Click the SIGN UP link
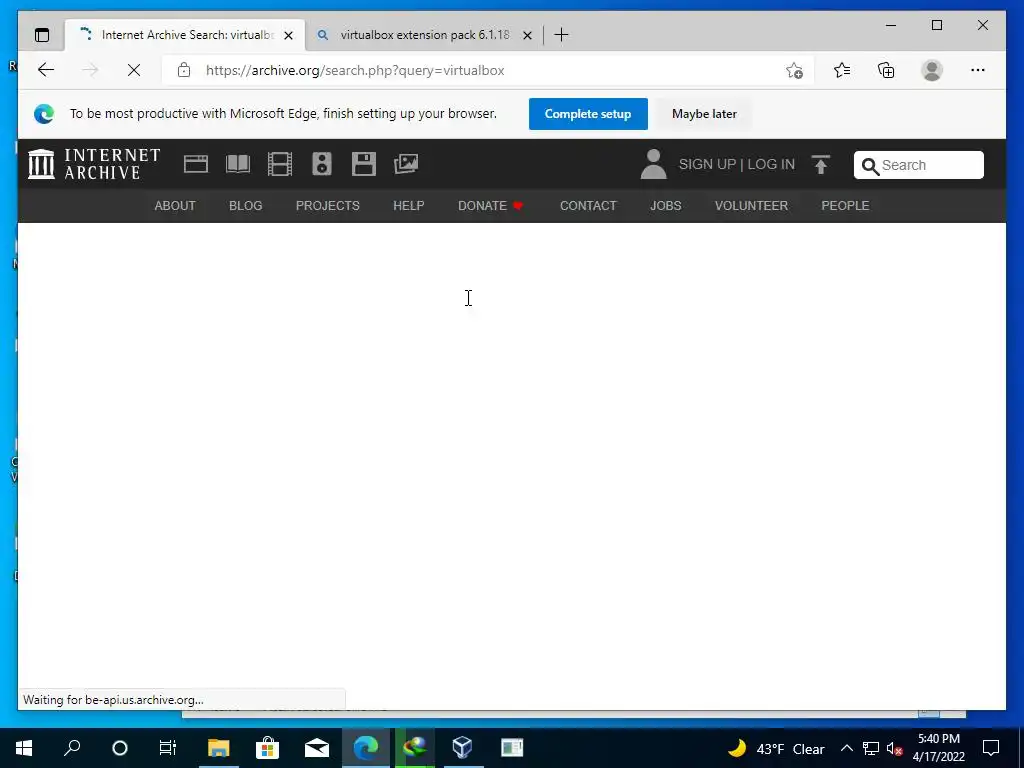This screenshot has width=1024, height=768. tap(707, 165)
